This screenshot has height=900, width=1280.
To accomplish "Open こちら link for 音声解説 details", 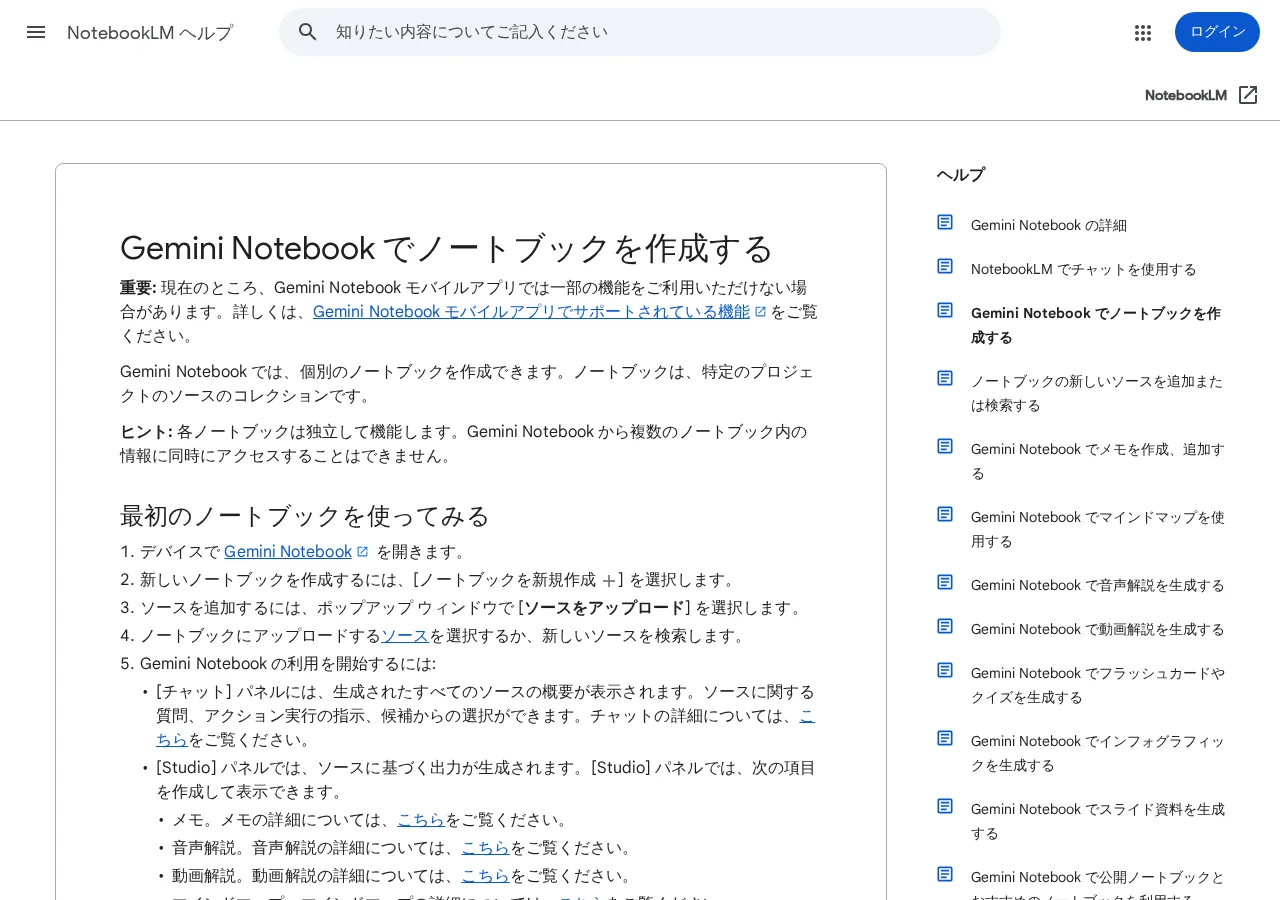I will pos(485,847).
